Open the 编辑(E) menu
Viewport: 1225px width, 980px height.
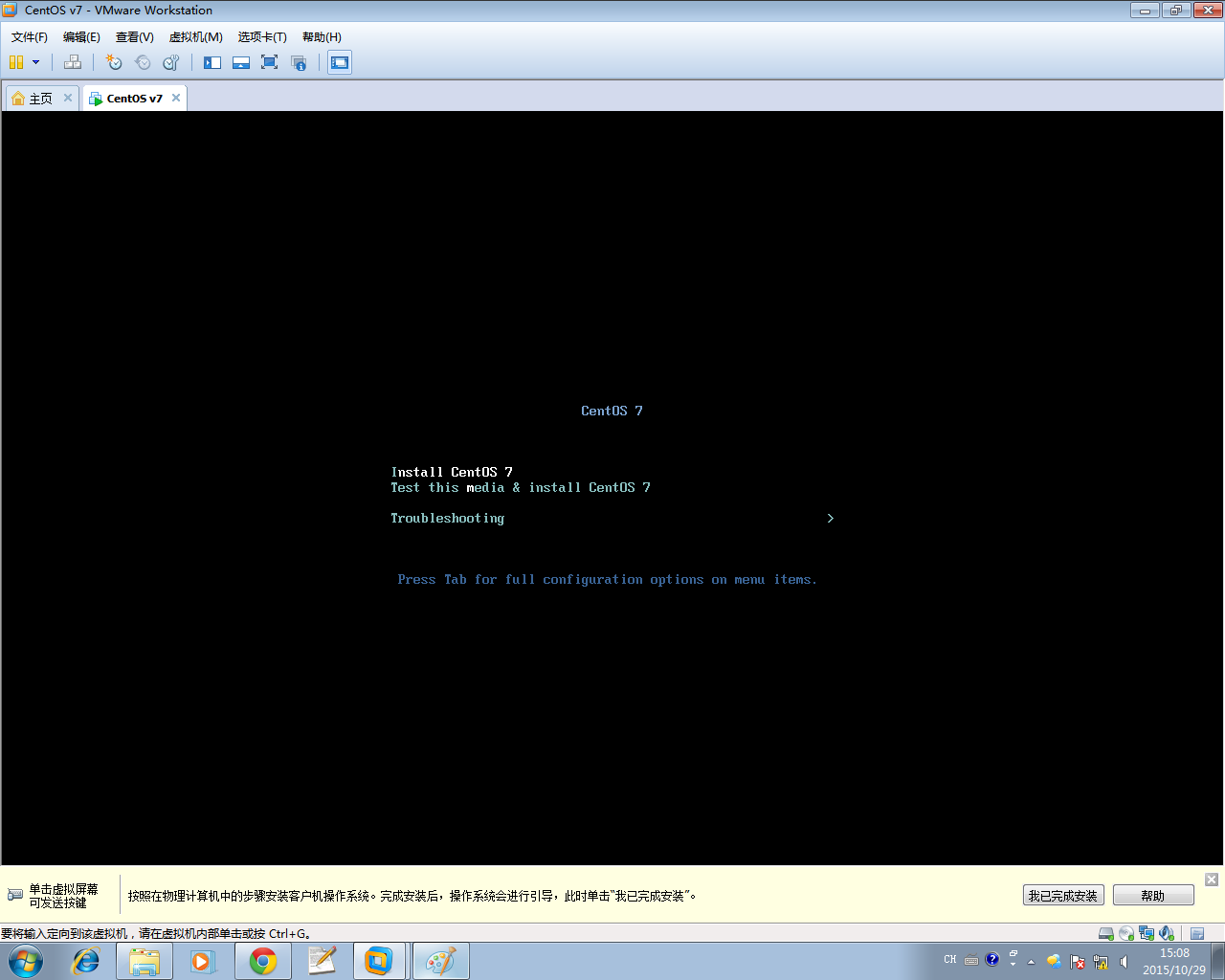(81, 36)
